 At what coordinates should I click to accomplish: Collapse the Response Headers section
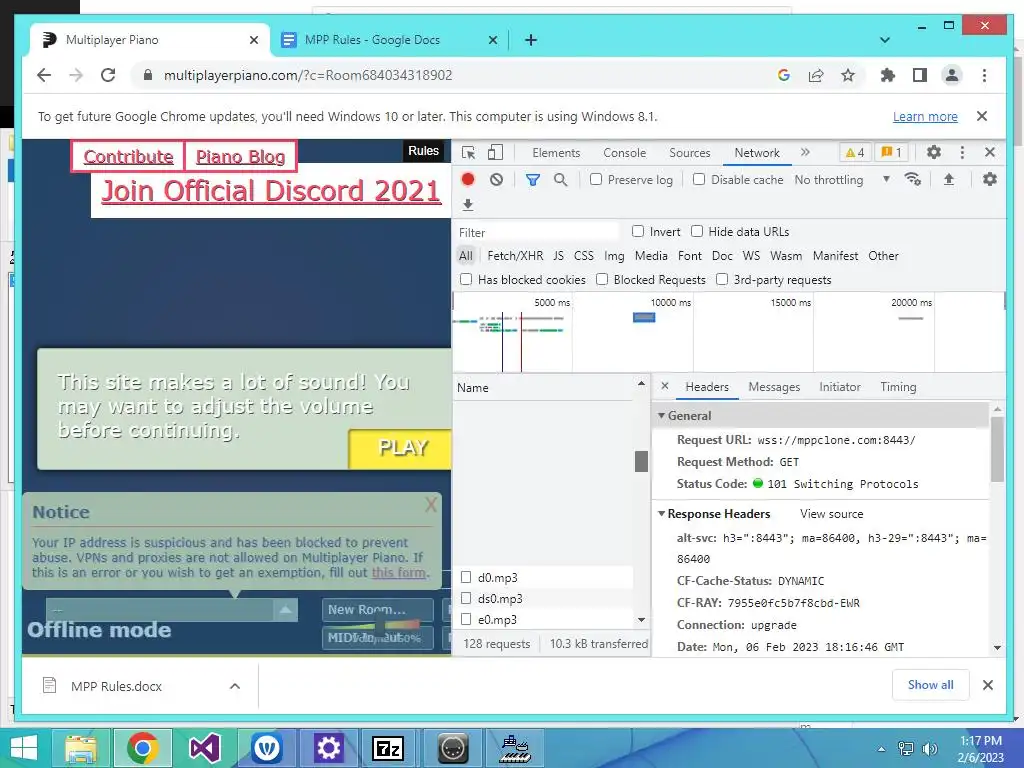pyautogui.click(x=662, y=513)
